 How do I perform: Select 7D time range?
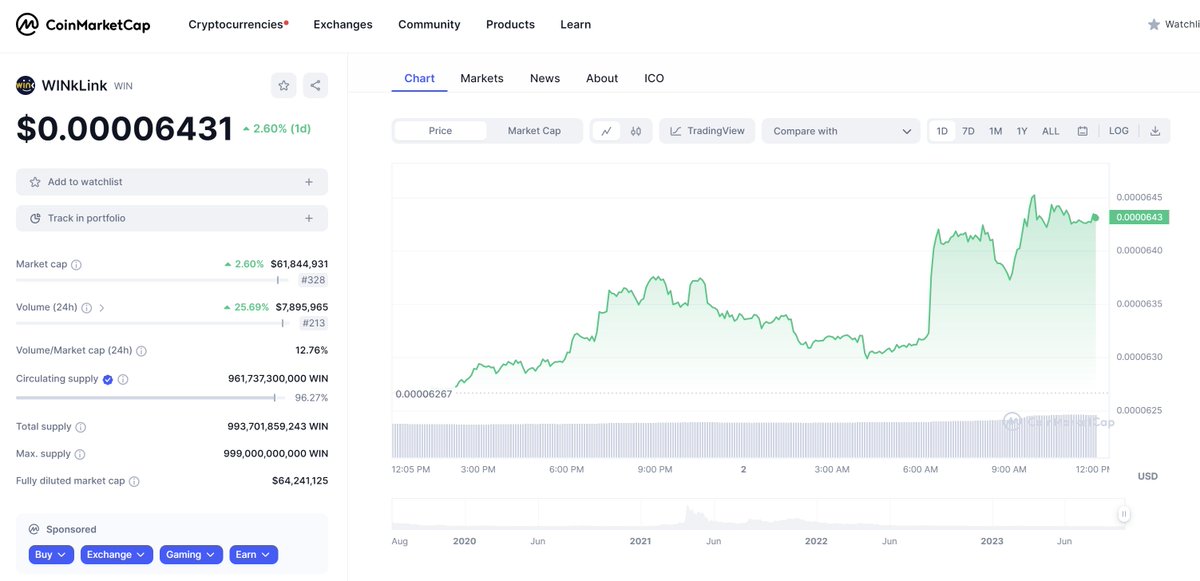pos(968,131)
